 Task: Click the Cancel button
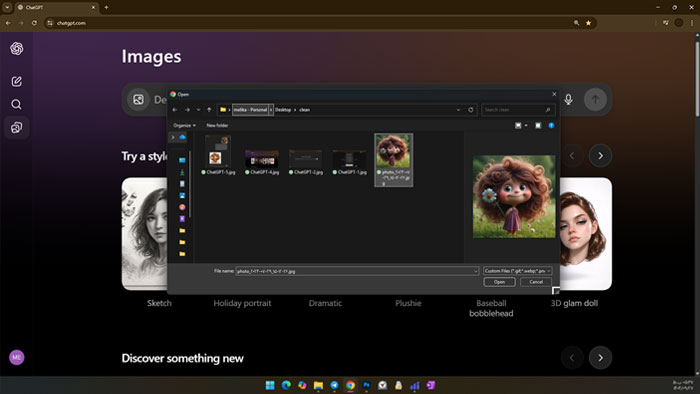point(536,282)
